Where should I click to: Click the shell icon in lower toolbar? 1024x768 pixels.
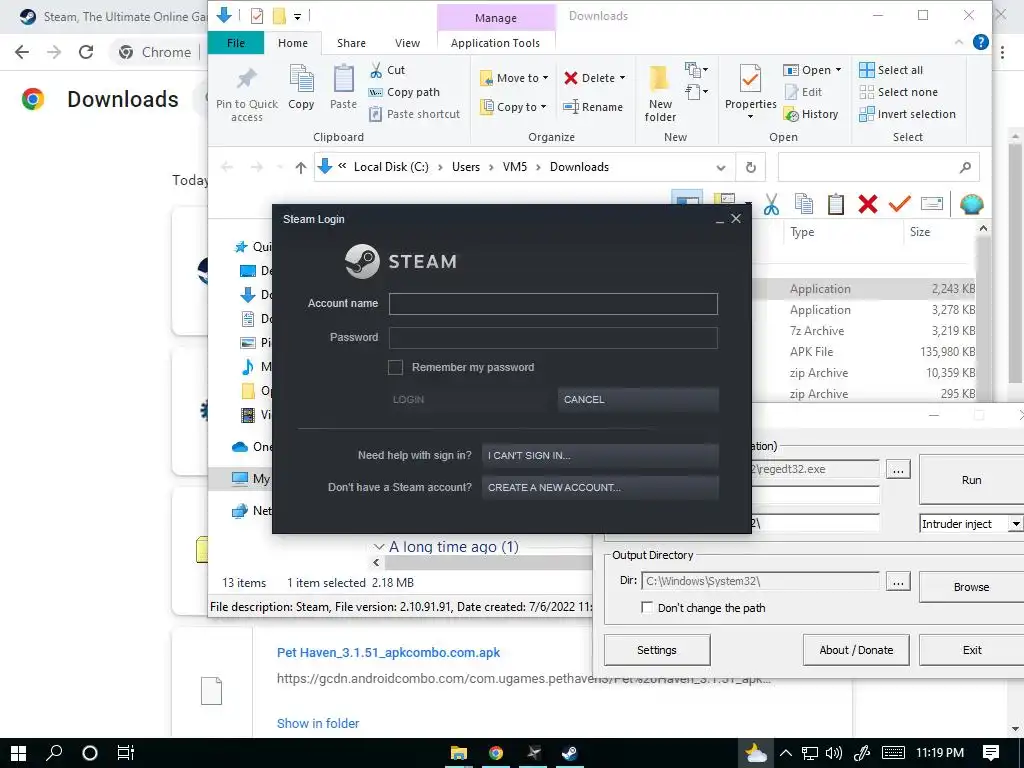point(971,204)
